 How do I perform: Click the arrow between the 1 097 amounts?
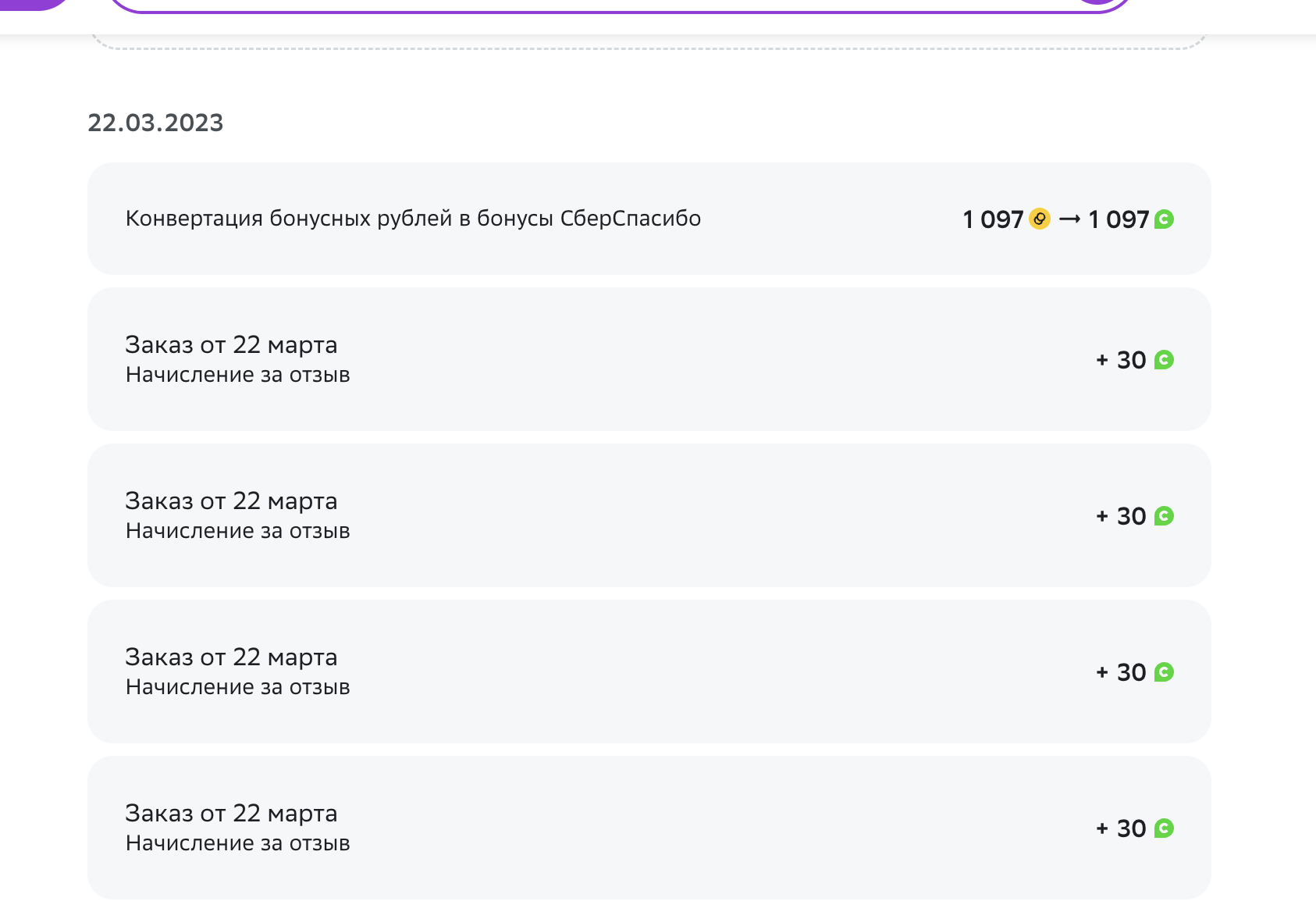(x=1069, y=219)
